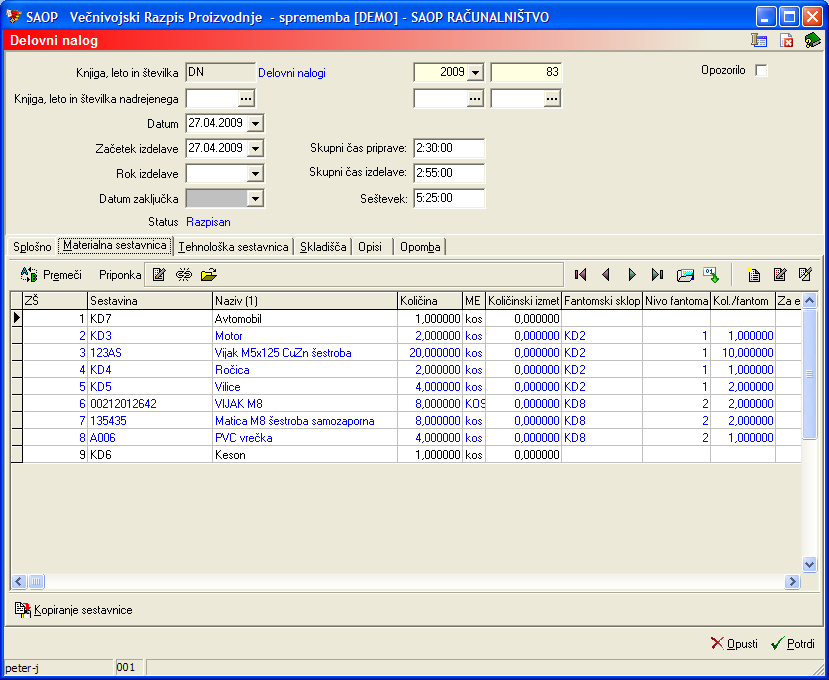
Task: Switch to the Tehnološka sestavnica tab
Action: click(233, 246)
